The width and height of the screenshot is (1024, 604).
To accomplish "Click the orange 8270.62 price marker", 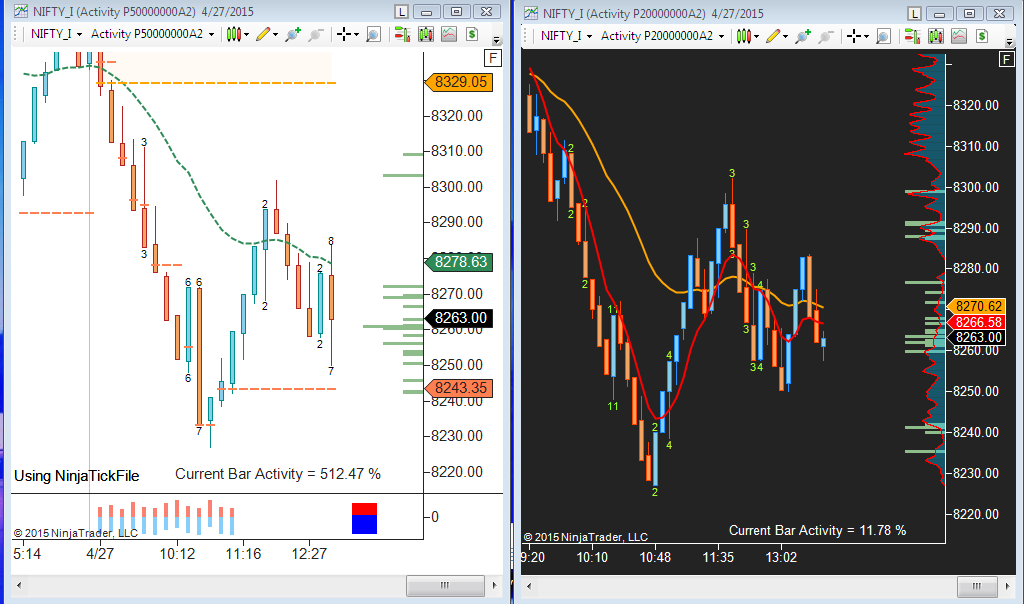I will (x=976, y=306).
